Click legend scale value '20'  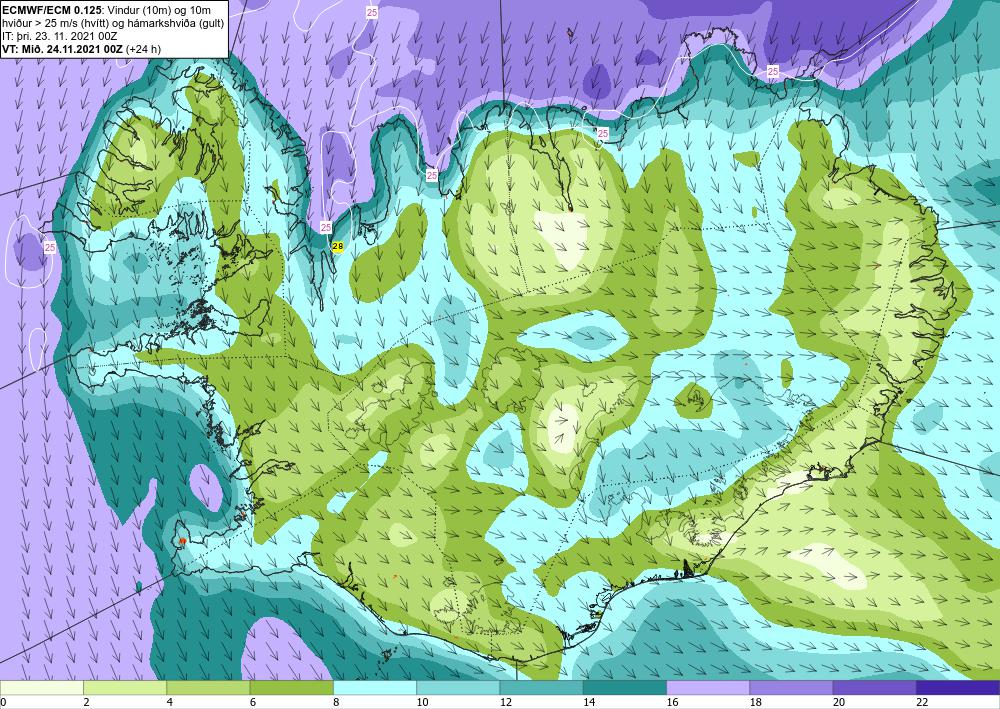(839, 702)
